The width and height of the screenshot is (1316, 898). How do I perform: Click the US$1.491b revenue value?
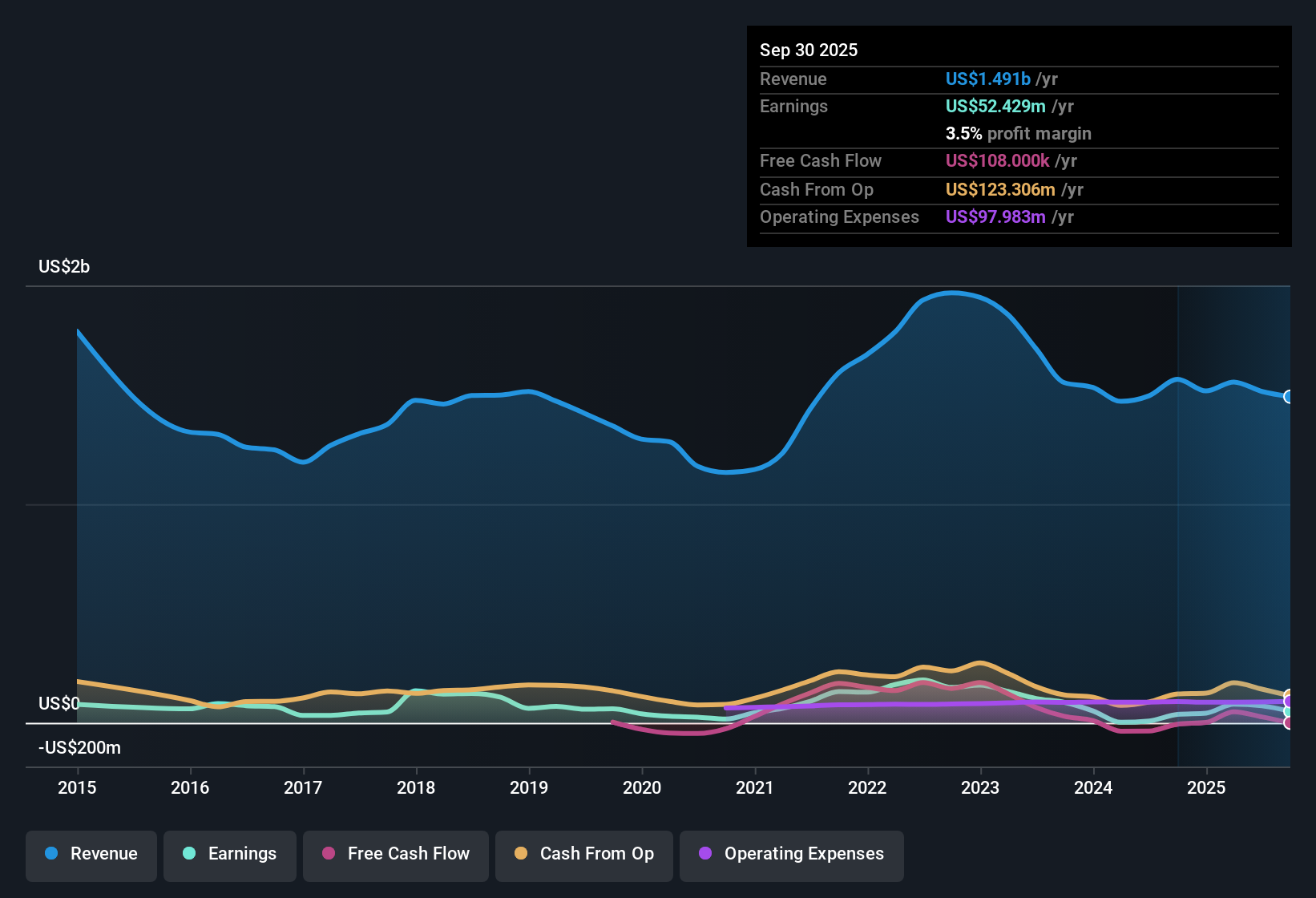pyautogui.click(x=987, y=79)
